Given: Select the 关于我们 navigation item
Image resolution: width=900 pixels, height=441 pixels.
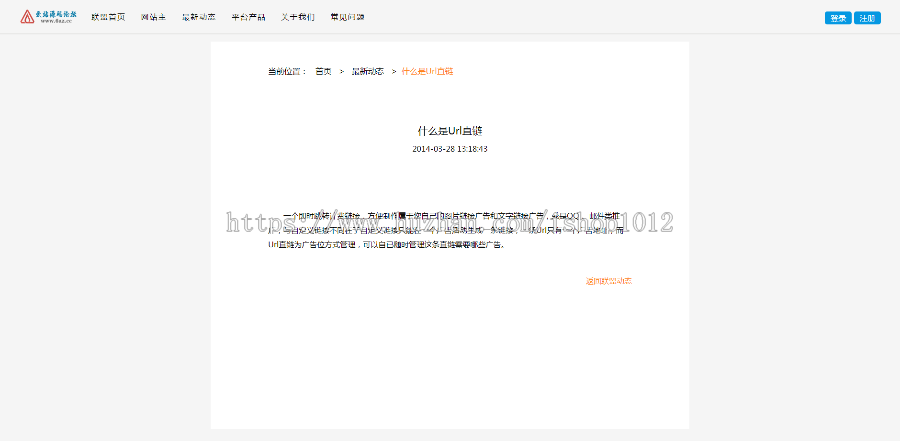Looking at the screenshot, I should coord(297,18).
